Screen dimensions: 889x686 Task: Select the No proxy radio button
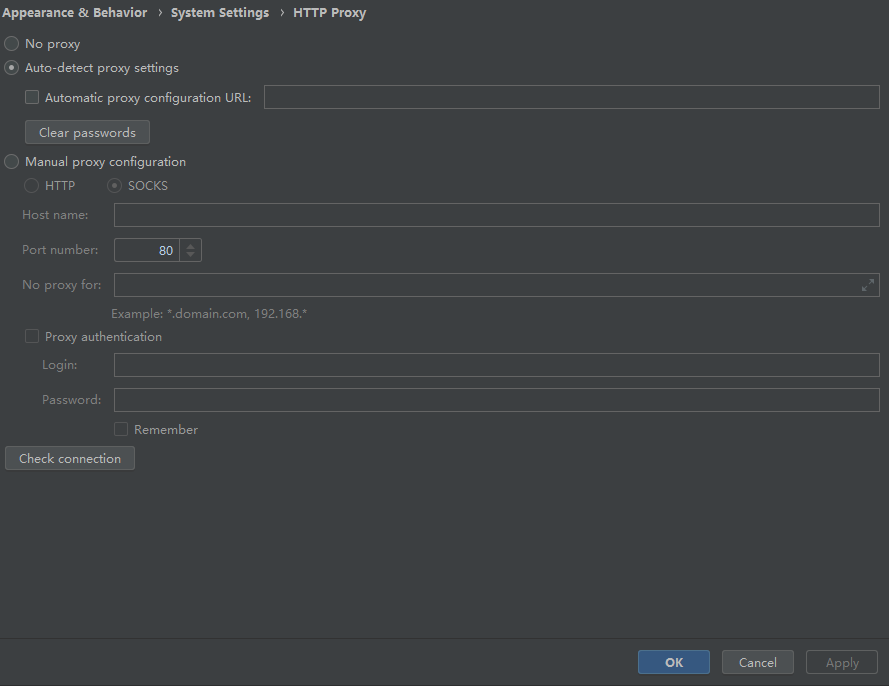pyautogui.click(x=11, y=44)
